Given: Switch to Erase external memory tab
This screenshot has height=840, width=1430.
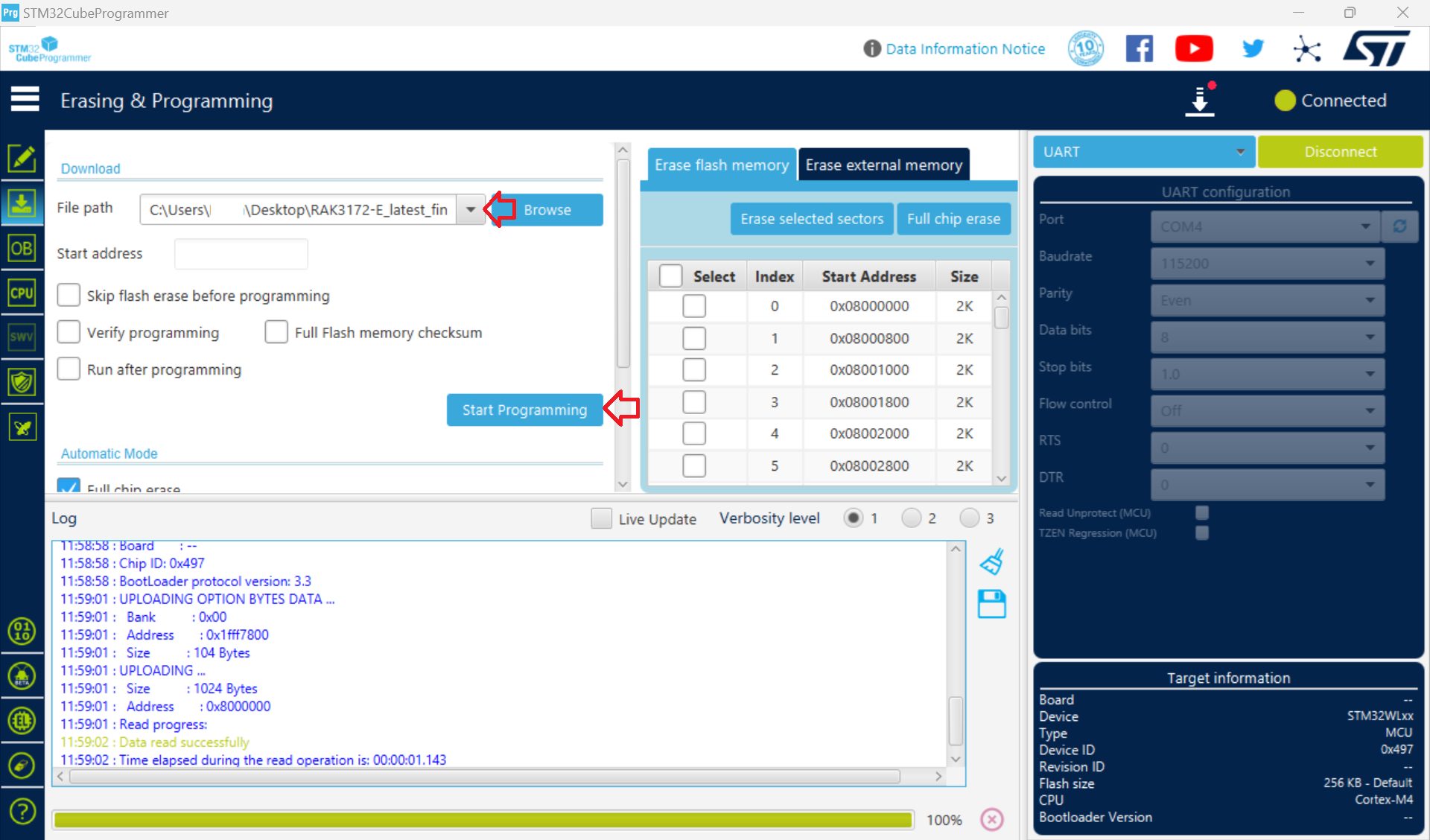Looking at the screenshot, I should 883,164.
